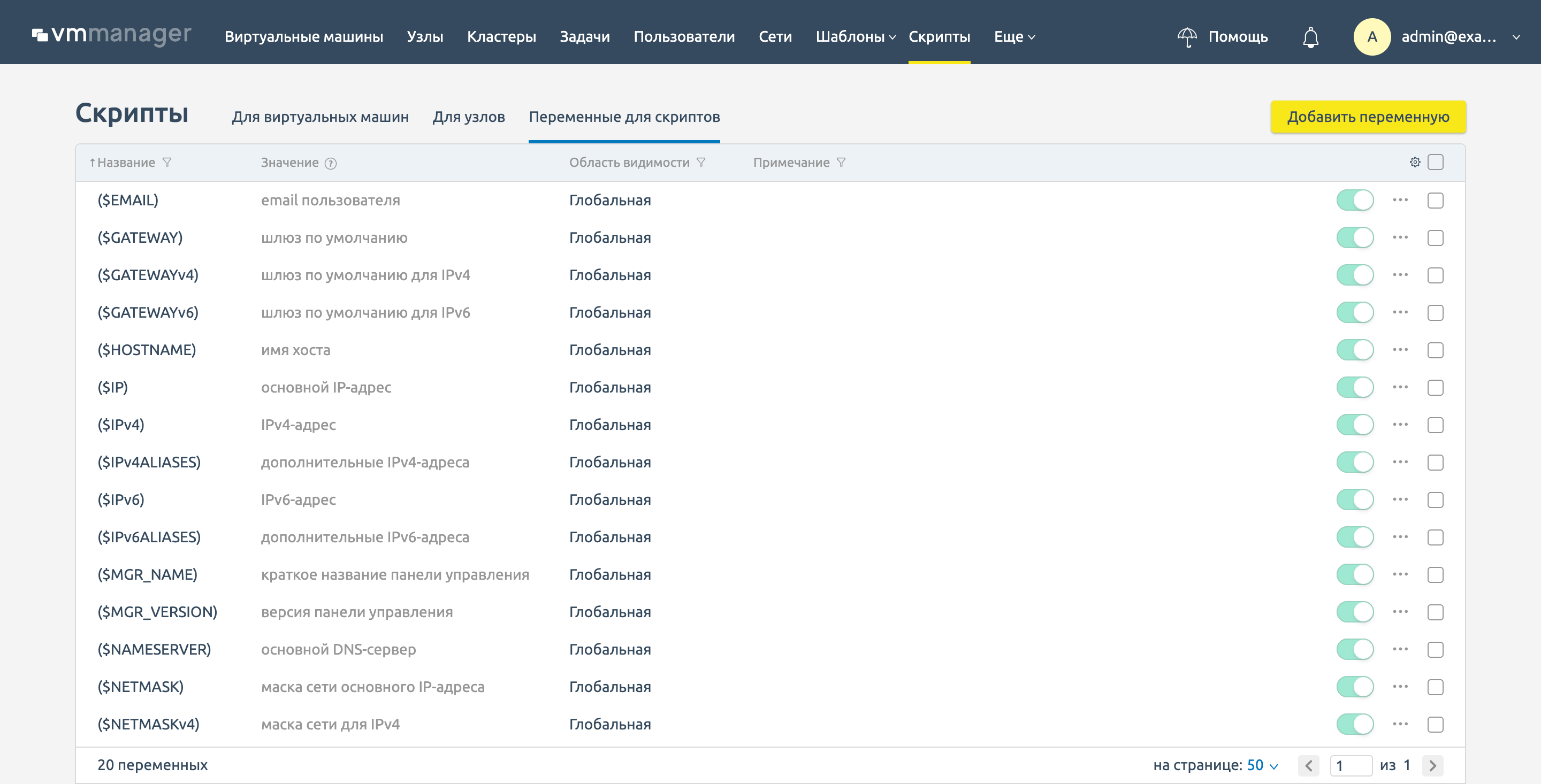1541x784 pixels.
Task: Click 'дополнительные IPv4-адреса' value
Action: [x=365, y=462]
